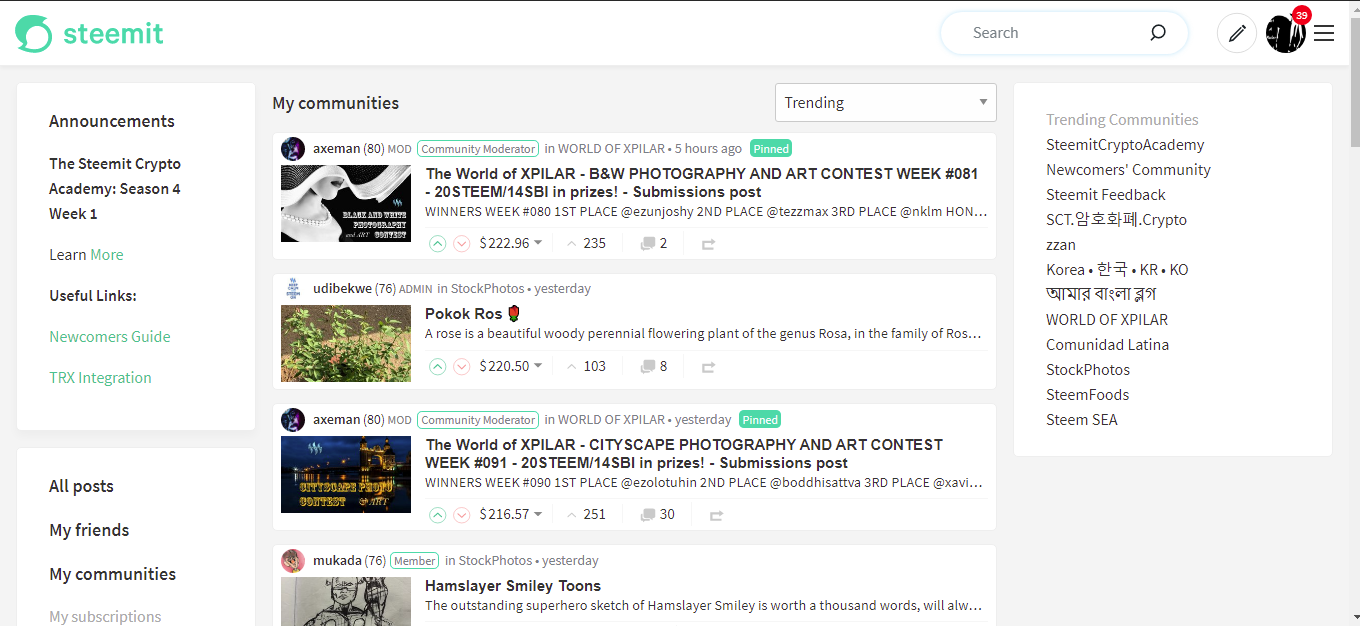Upvote the B&W Photography contest post
Viewport: 1360px width, 626px height.
437,243
